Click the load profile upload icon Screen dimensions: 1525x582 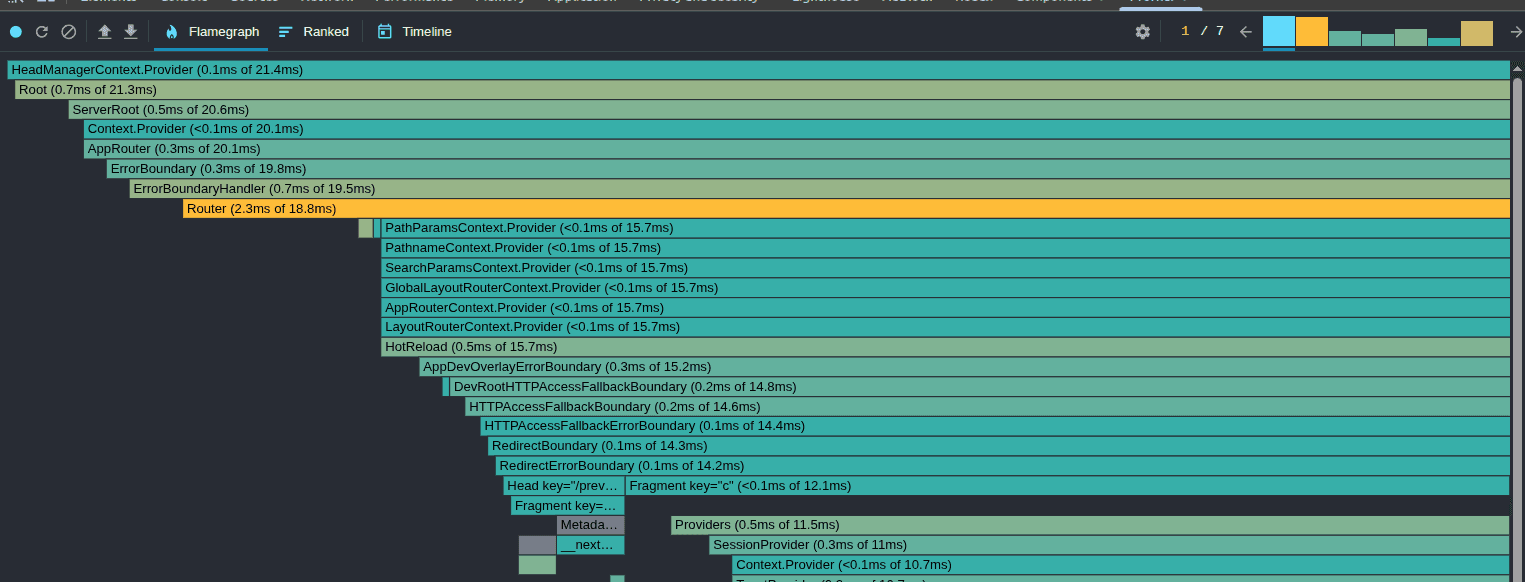point(104,32)
